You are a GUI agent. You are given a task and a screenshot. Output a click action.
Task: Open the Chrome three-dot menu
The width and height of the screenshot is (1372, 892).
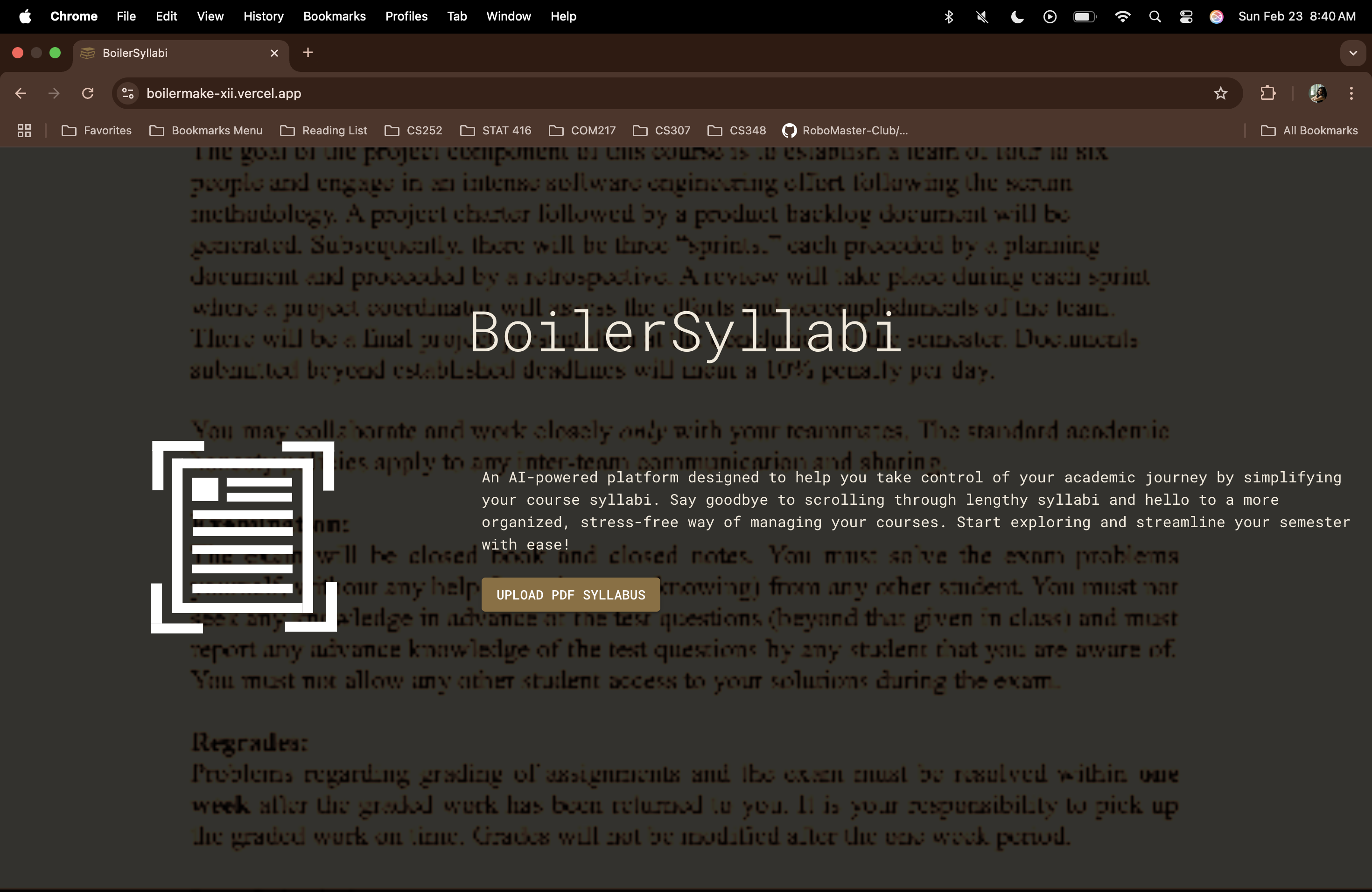coord(1351,93)
